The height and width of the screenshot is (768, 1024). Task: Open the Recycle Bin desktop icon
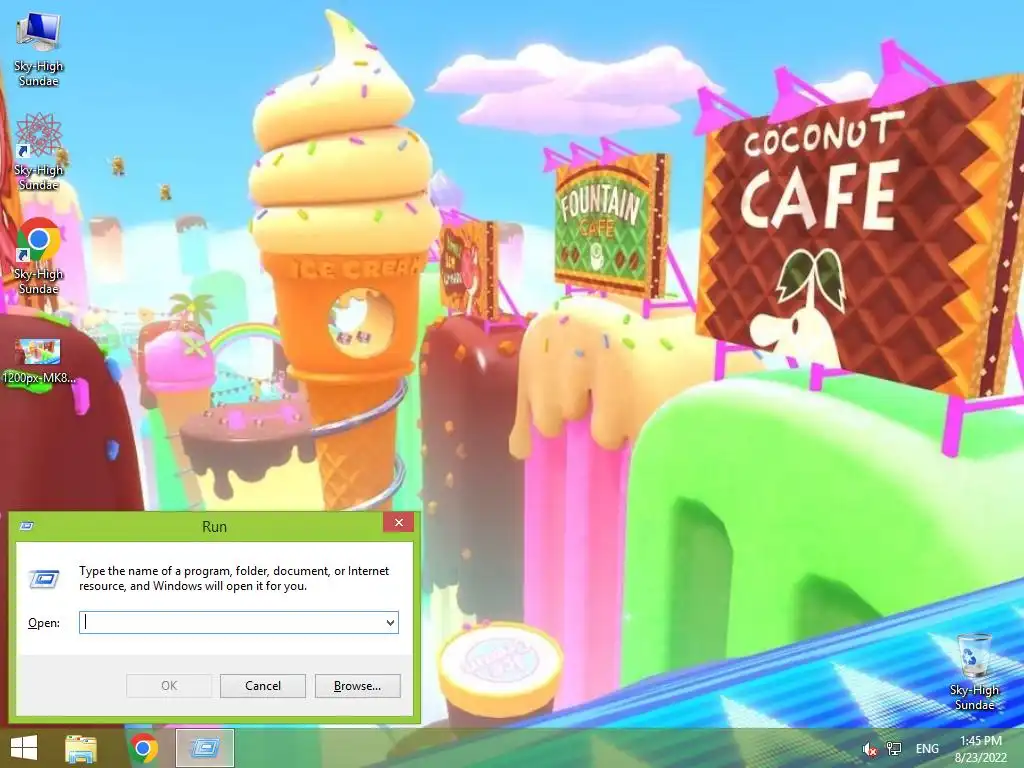pos(974,672)
